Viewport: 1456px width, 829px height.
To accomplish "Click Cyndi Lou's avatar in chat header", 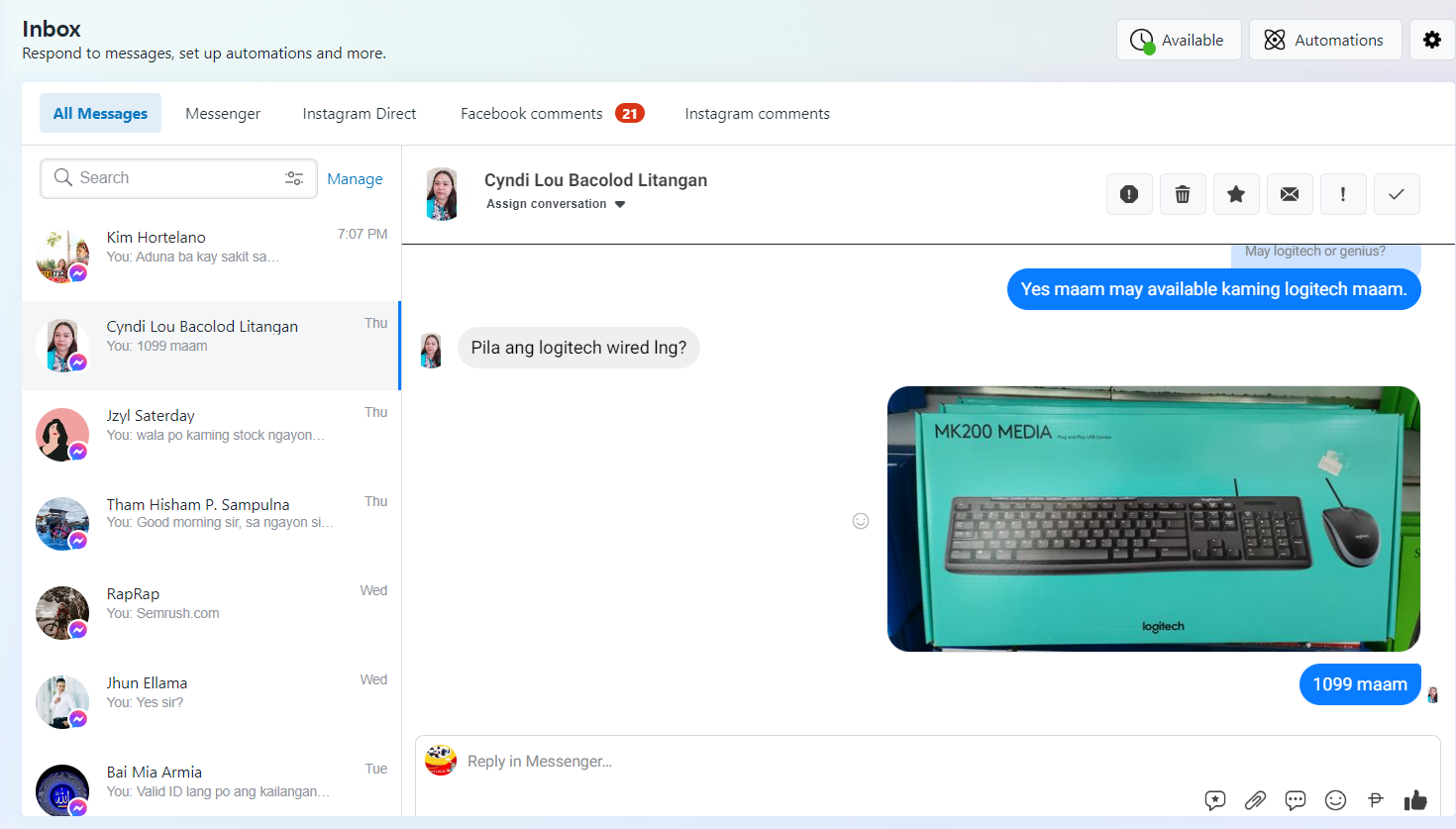I will tap(442, 194).
